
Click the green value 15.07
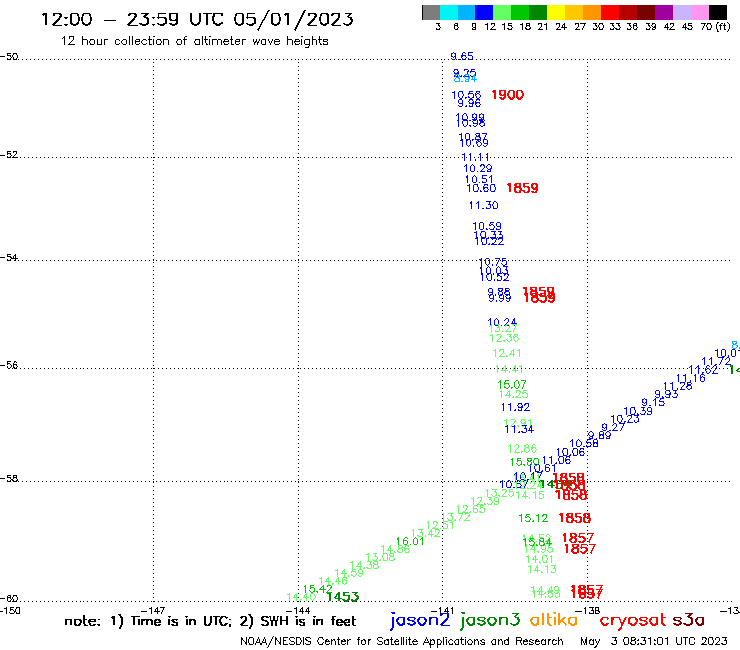(512, 384)
